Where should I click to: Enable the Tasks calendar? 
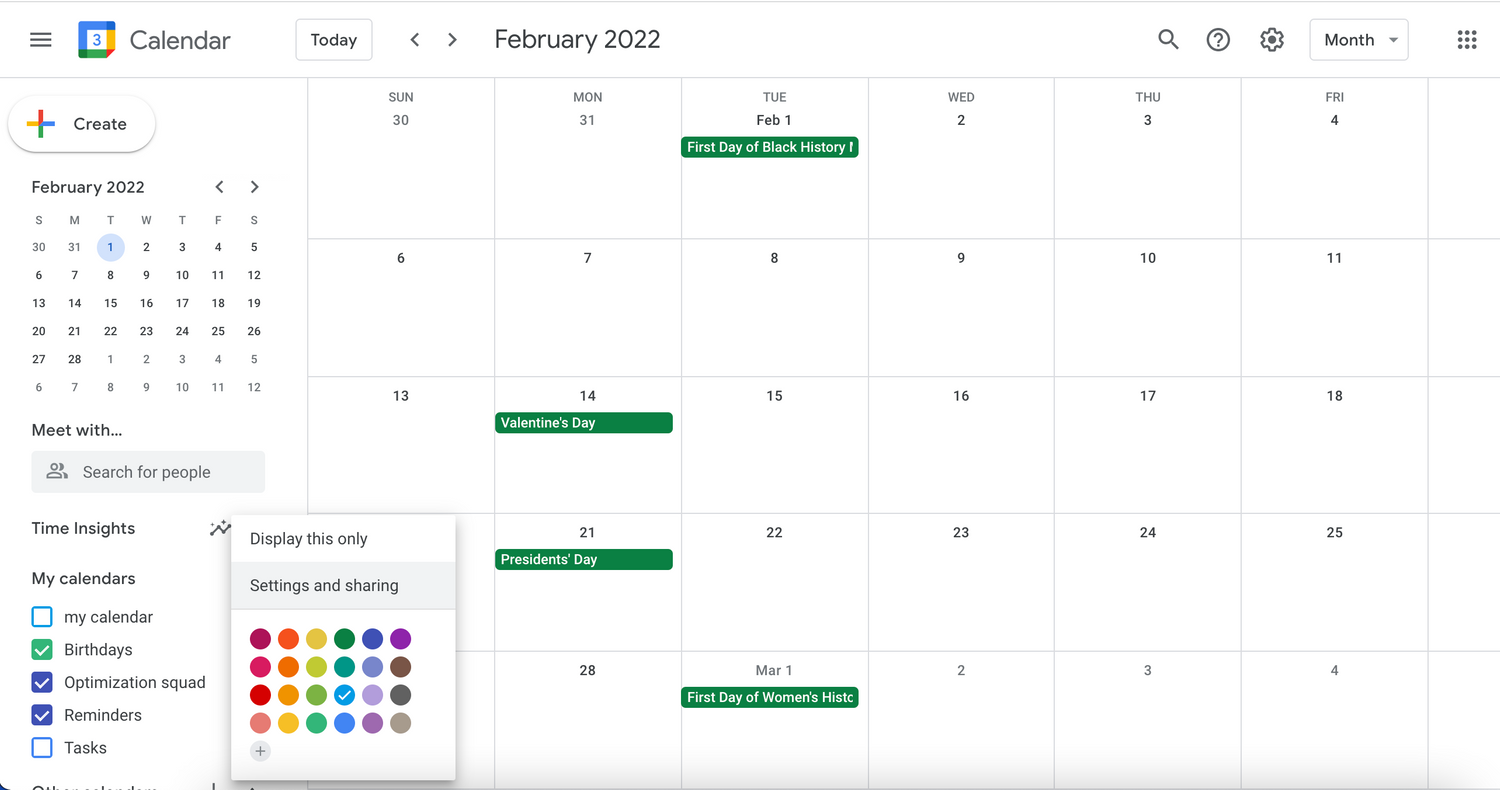[41, 747]
